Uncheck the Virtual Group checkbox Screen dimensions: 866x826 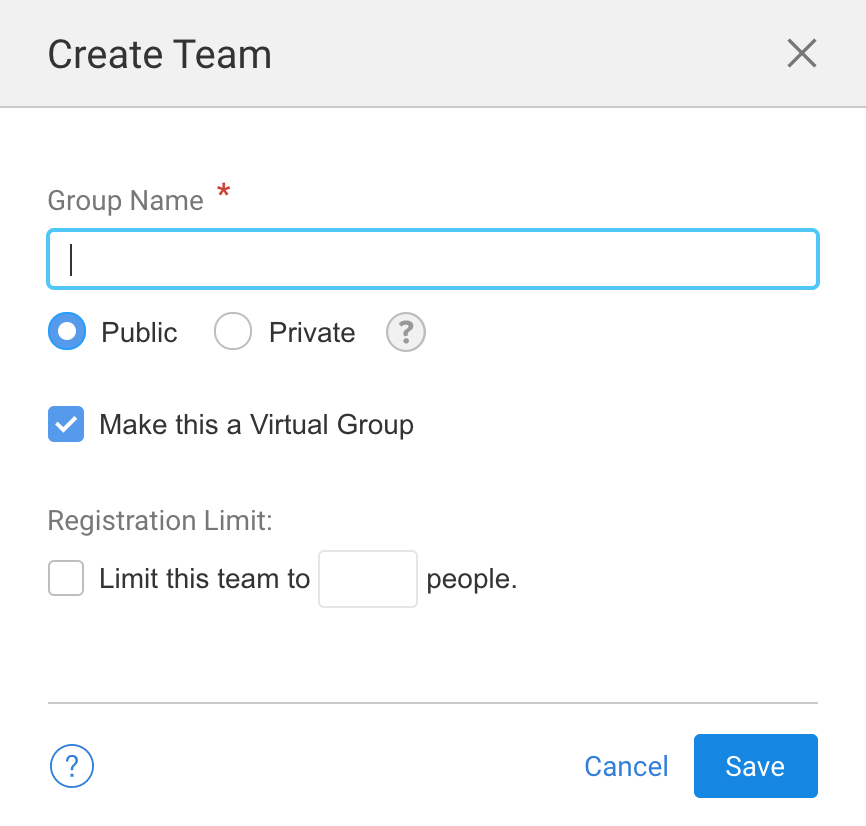point(66,424)
